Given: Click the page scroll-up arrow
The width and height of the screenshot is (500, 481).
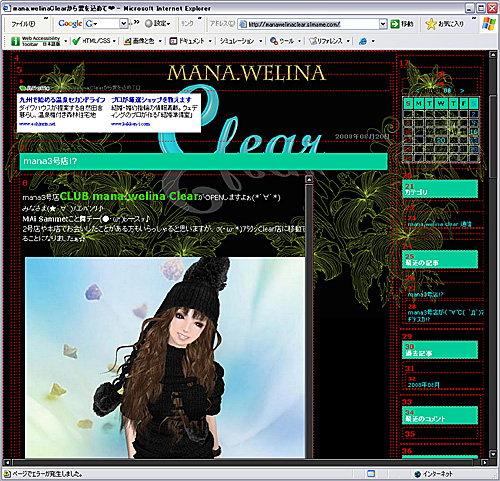Looking at the screenshot, I should [493, 55].
